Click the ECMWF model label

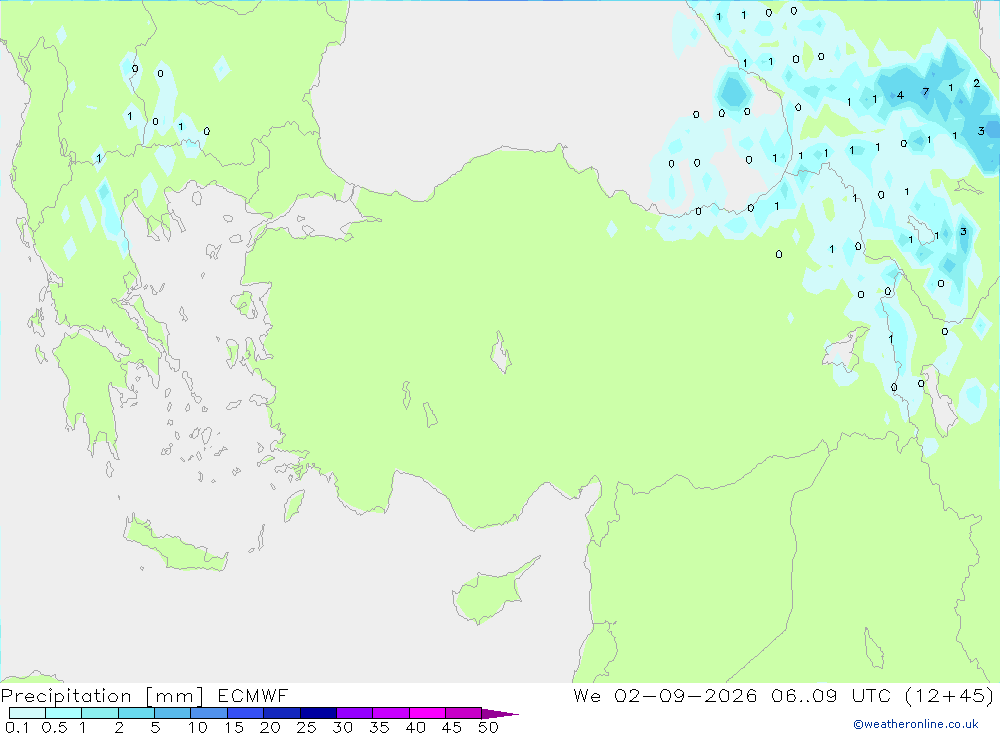tap(253, 696)
